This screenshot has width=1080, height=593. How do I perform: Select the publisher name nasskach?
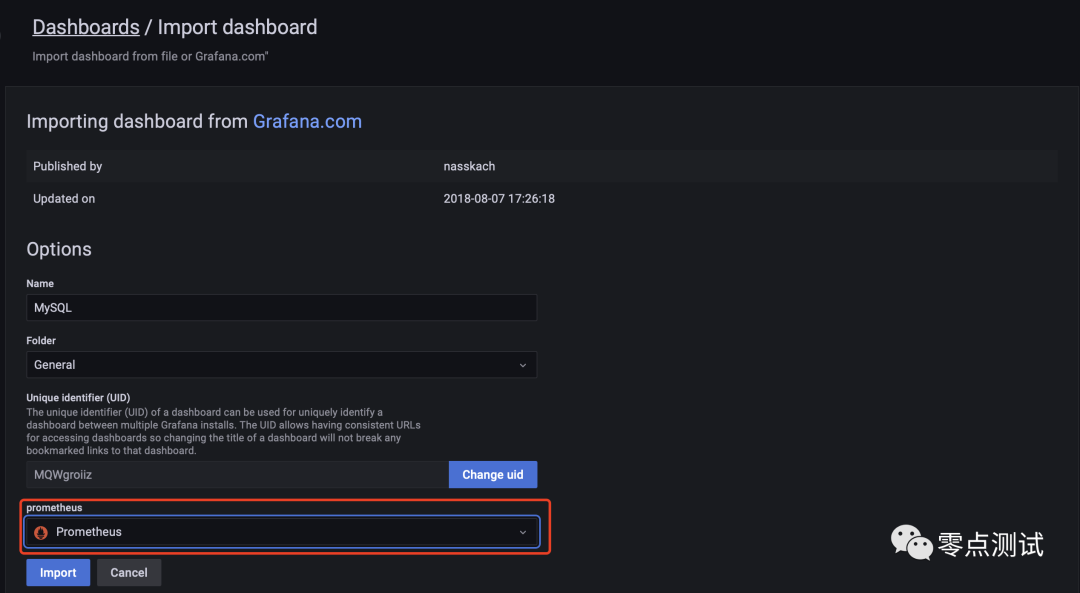469,166
